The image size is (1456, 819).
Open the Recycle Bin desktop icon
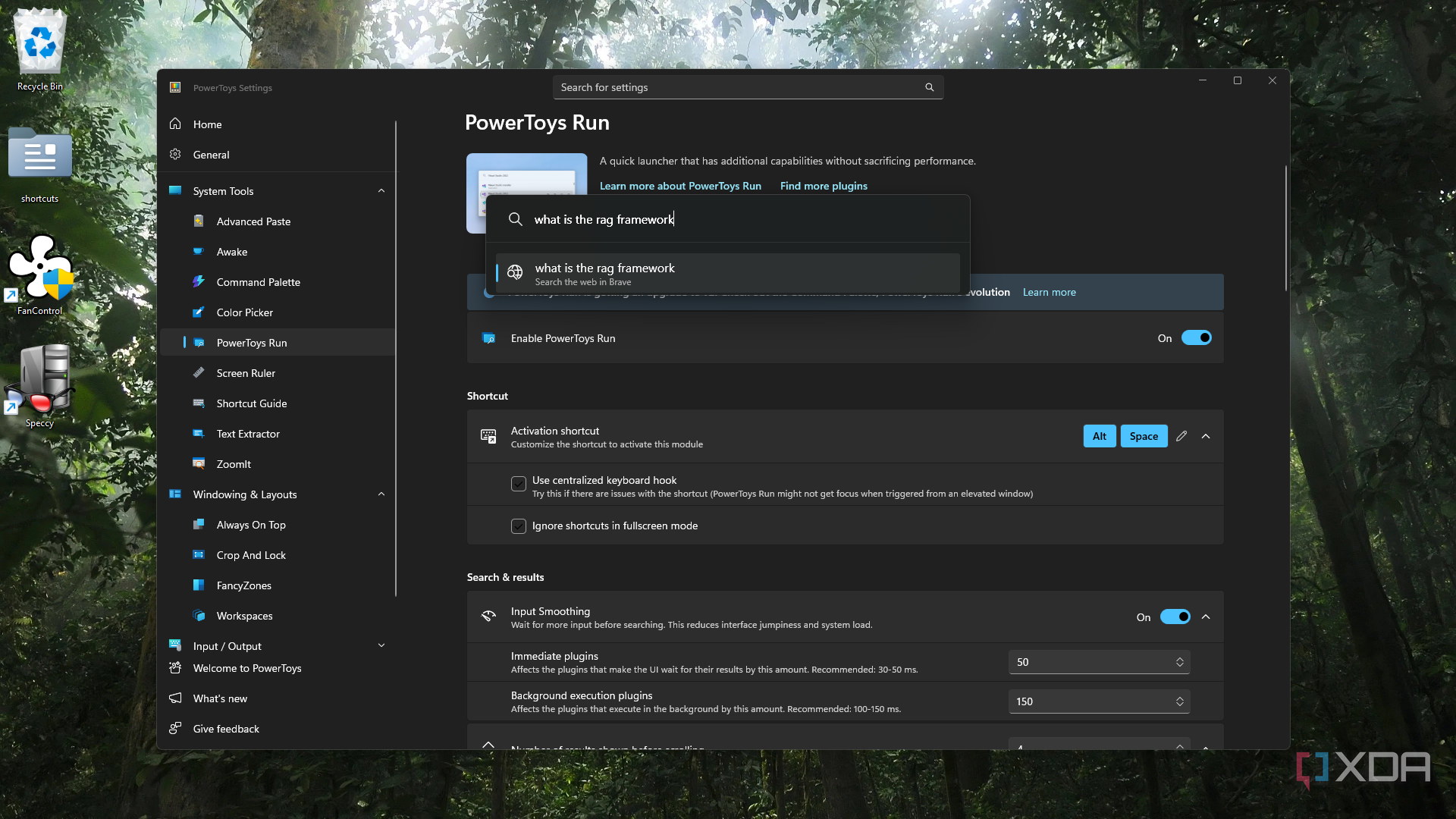click(x=40, y=50)
